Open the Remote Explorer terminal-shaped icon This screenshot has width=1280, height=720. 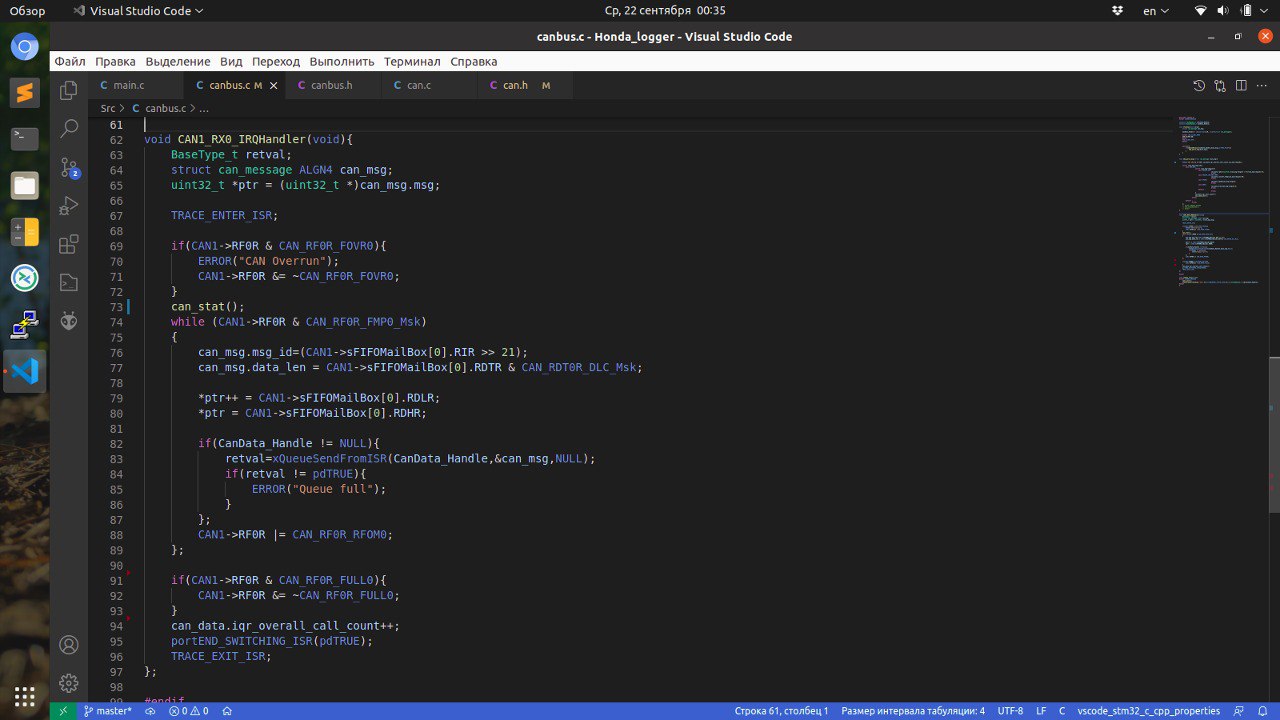(x=69, y=282)
